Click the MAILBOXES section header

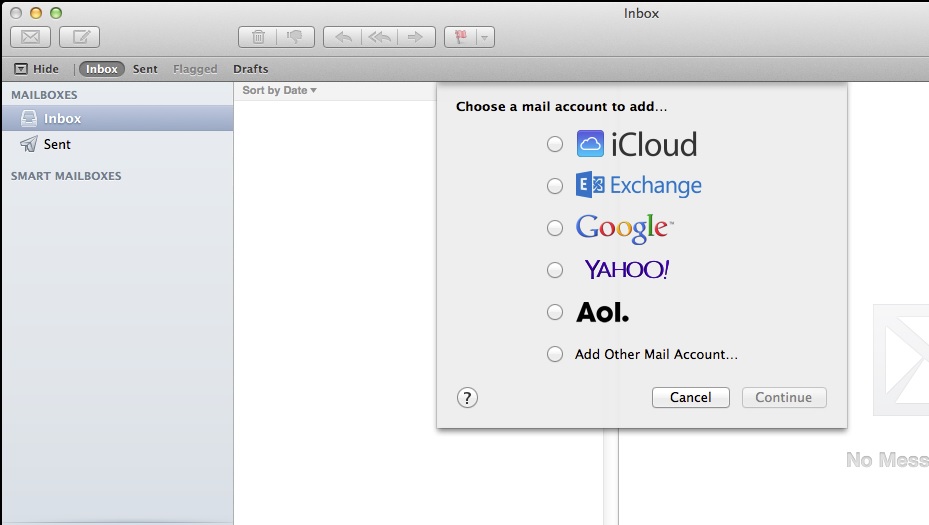coord(44,95)
